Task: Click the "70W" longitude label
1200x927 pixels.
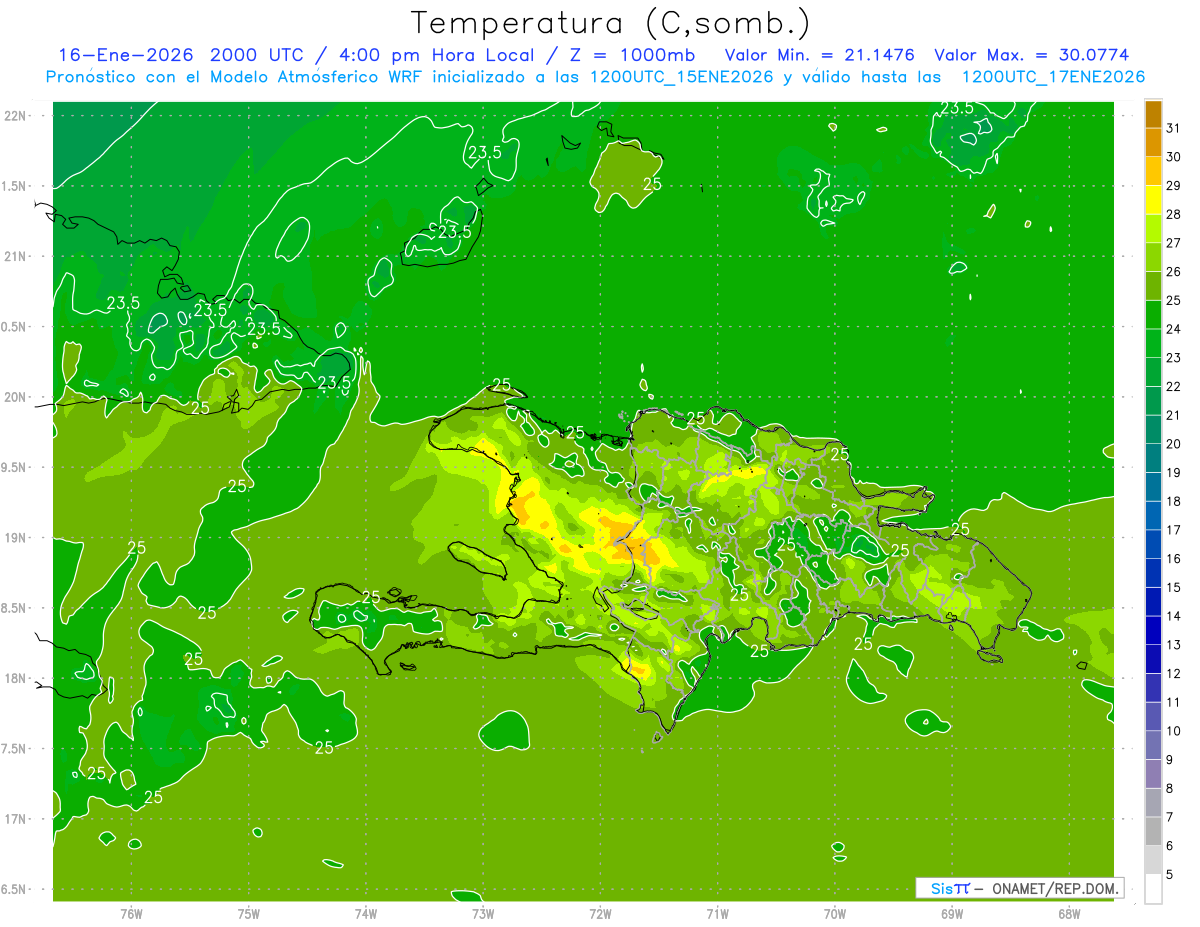Action: pyautogui.click(x=835, y=913)
